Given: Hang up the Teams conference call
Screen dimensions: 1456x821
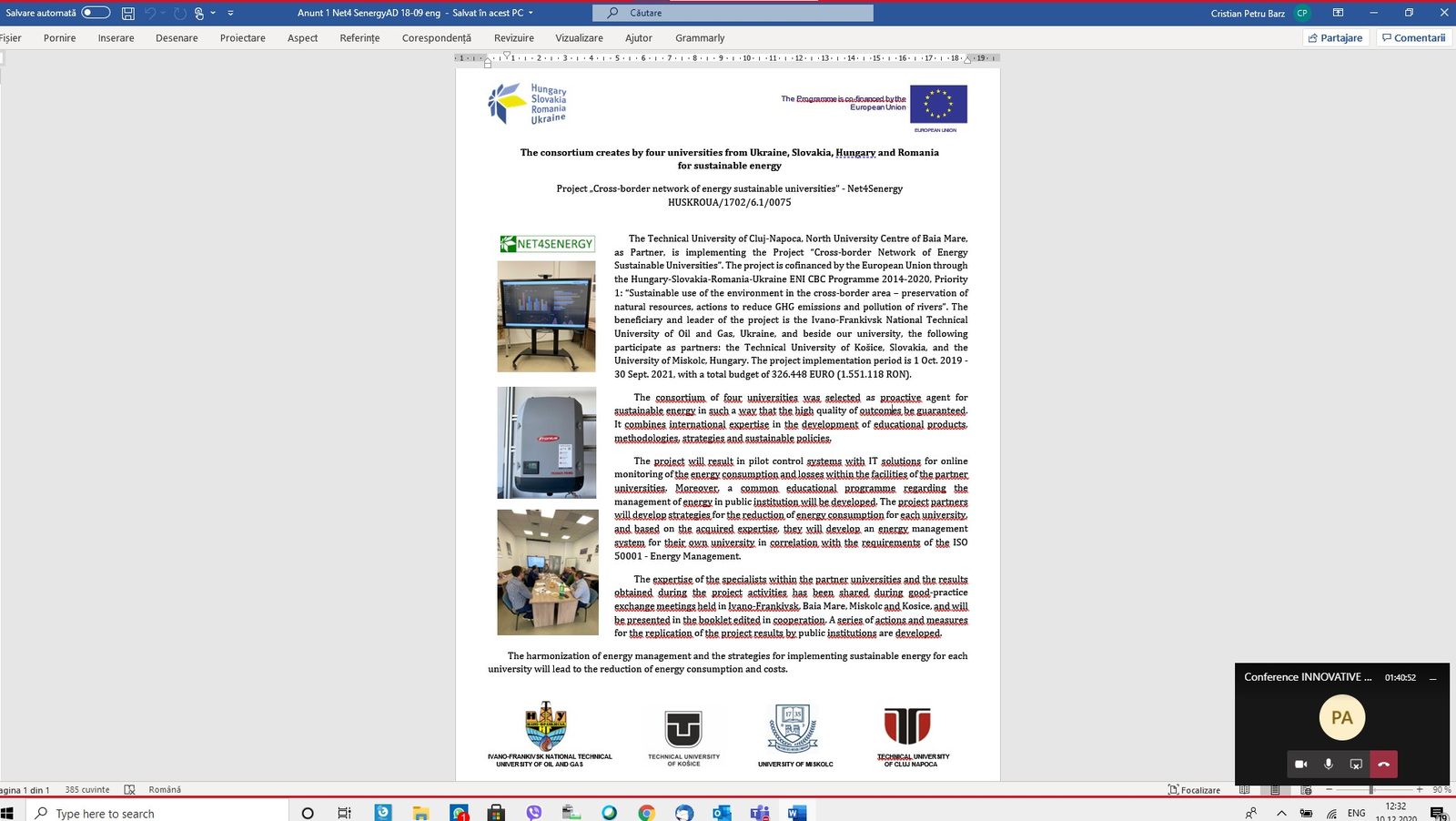Looking at the screenshot, I should click(x=1383, y=765).
